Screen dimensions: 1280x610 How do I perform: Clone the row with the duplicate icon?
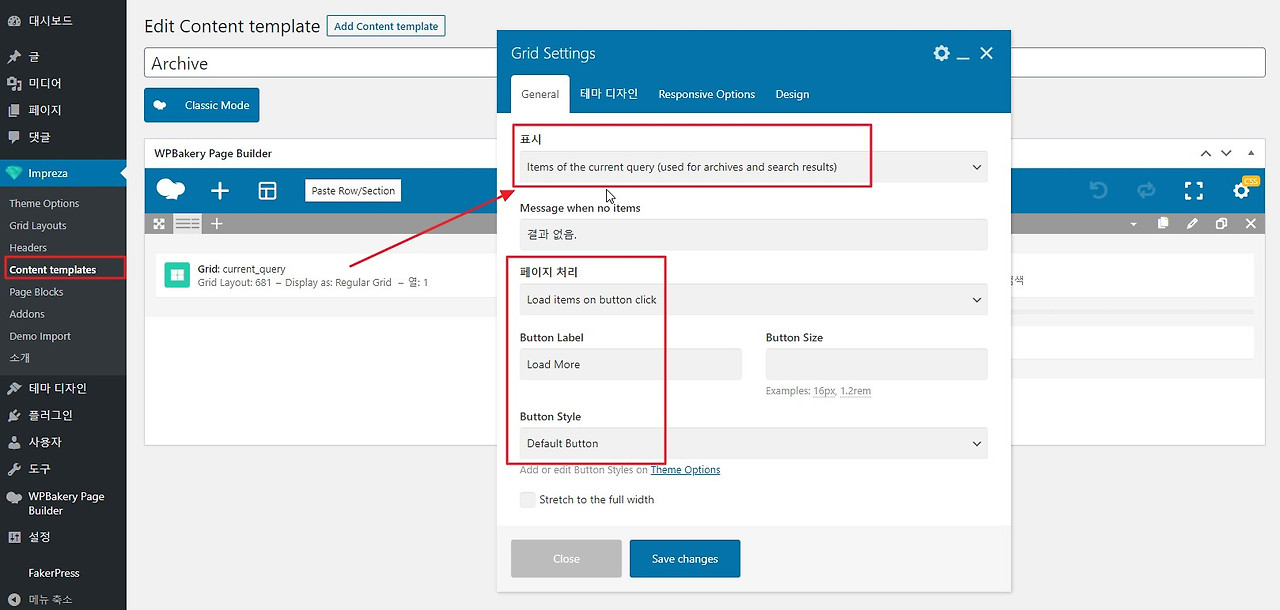pyautogui.click(x=1221, y=224)
